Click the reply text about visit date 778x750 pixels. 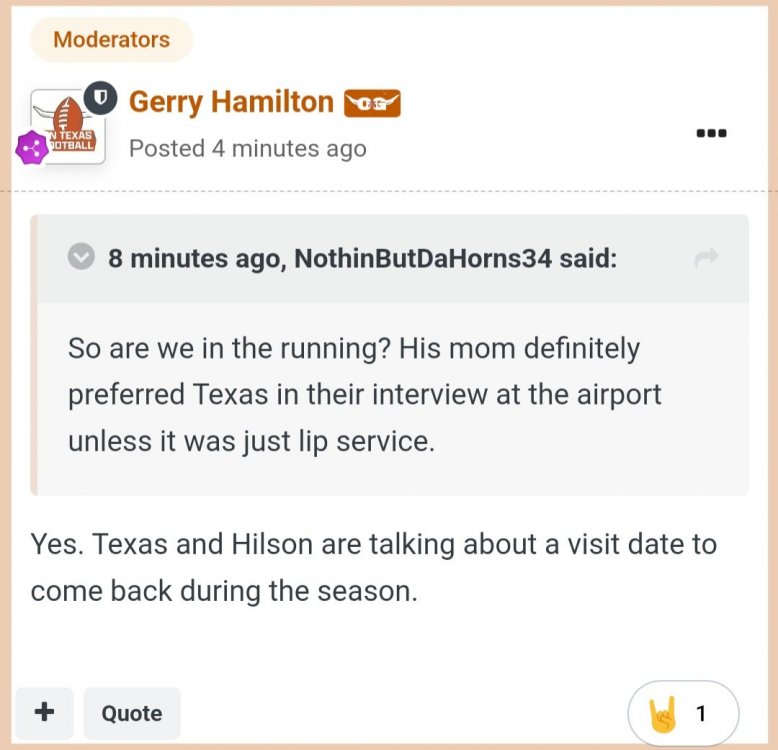373,567
